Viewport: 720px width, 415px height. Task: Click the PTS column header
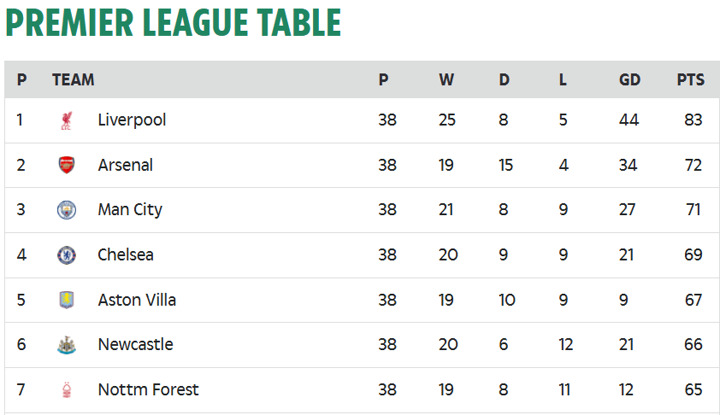tap(690, 80)
